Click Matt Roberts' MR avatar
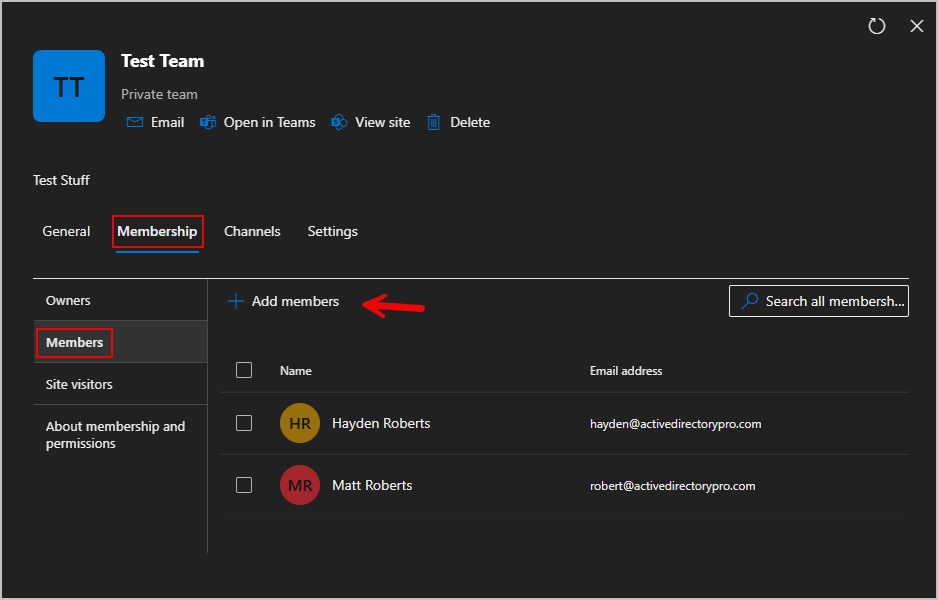 coord(299,485)
